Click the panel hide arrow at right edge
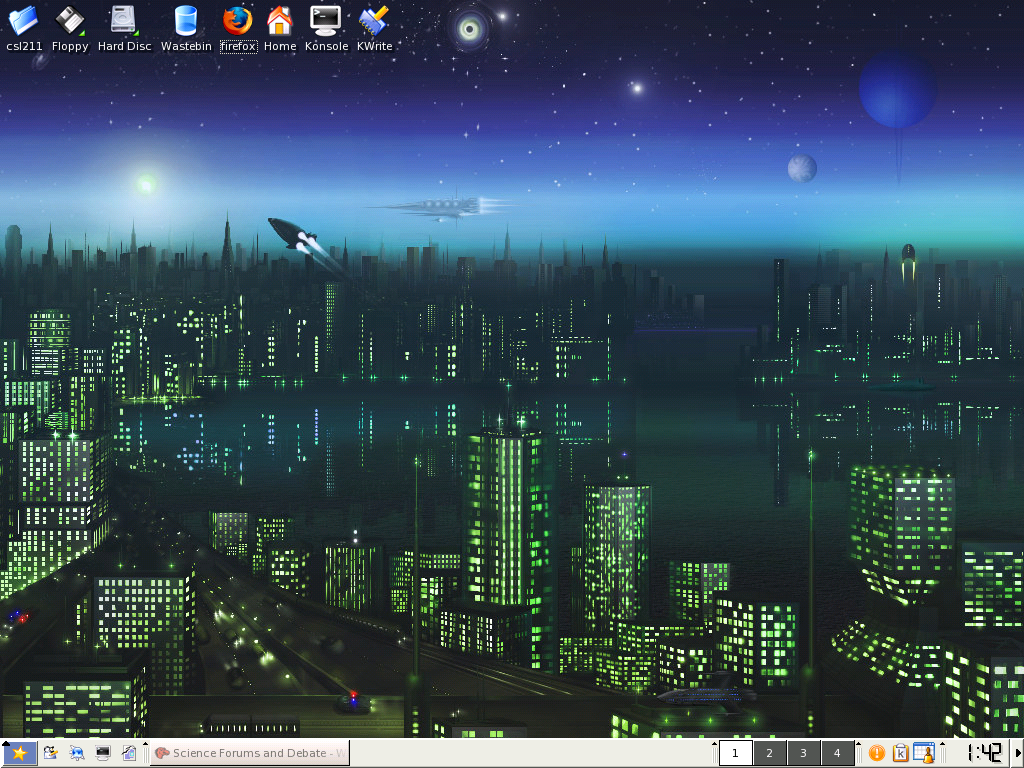This screenshot has height=768, width=1024. point(1018,753)
